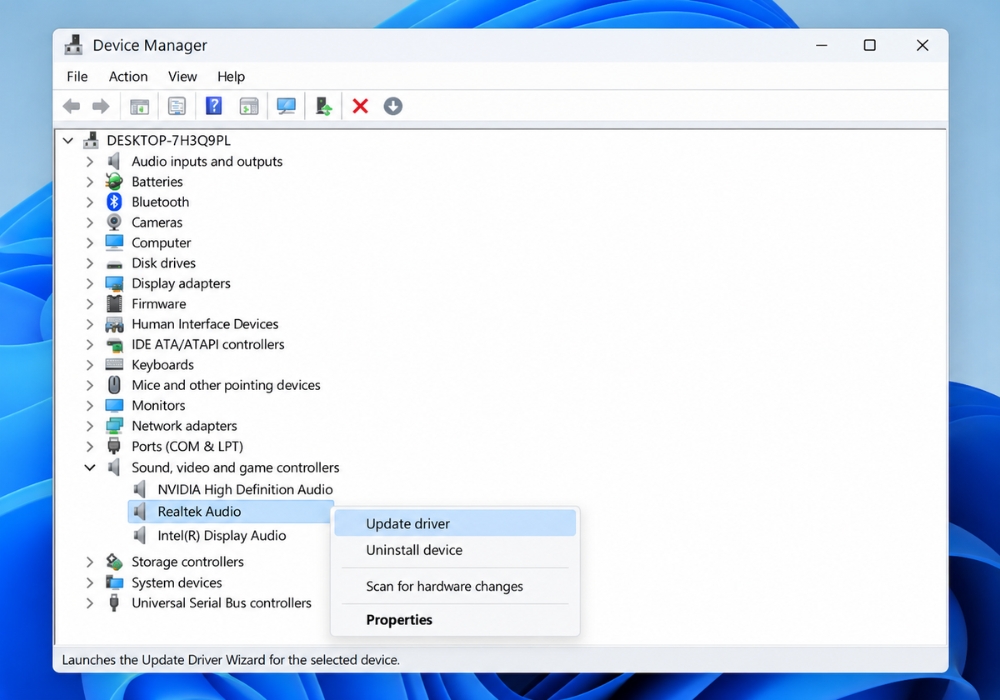The image size is (1000, 700).
Task: Choose Uninstall device from context menu
Action: tap(455, 550)
